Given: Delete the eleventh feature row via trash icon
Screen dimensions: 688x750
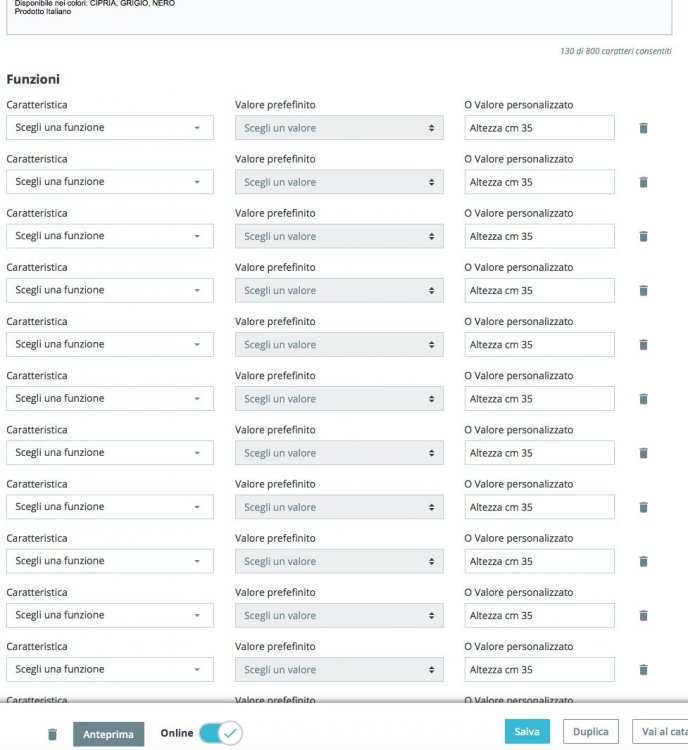Looking at the screenshot, I should coord(643,669).
